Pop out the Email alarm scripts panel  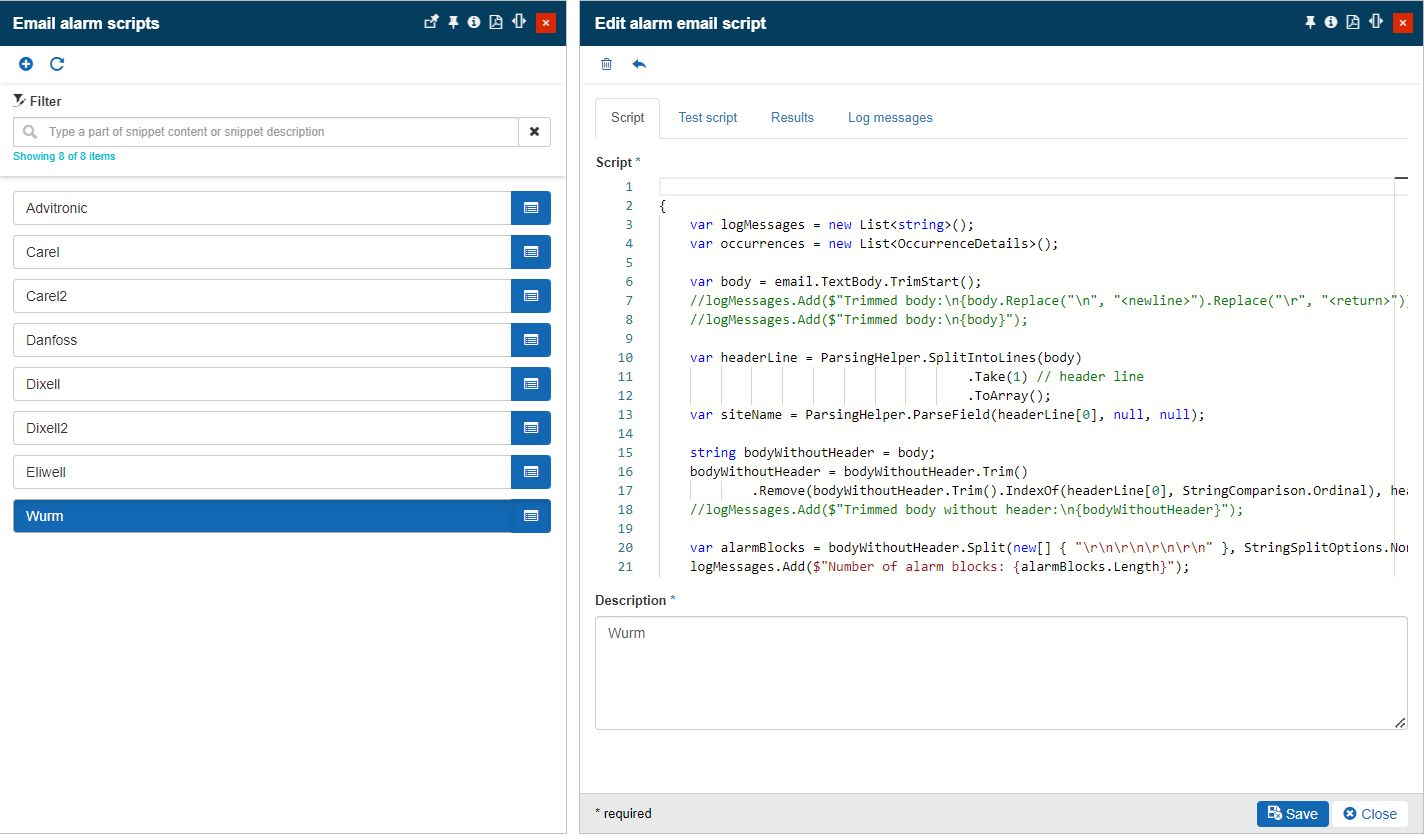[x=431, y=22]
